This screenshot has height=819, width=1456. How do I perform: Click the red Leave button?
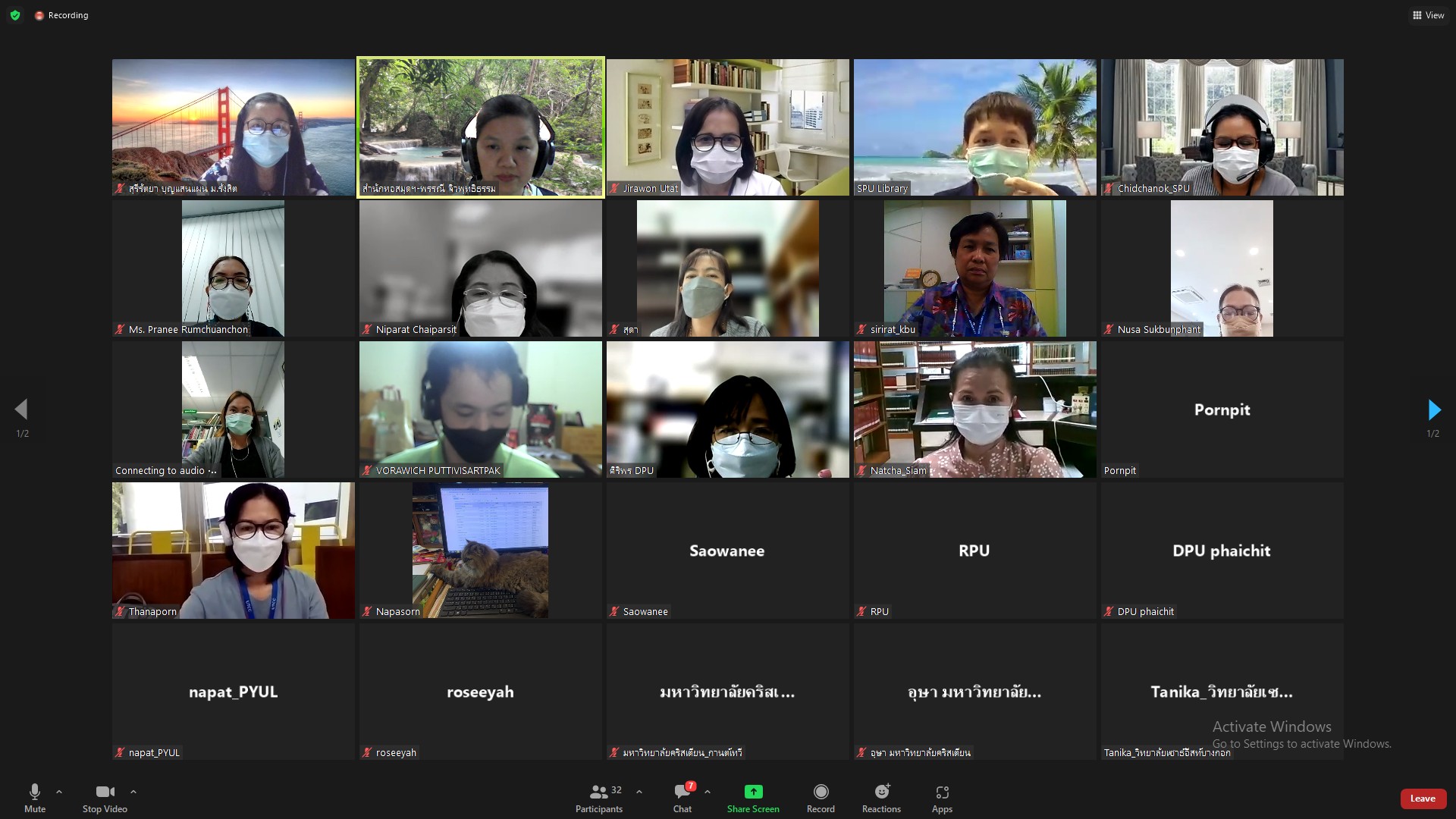coord(1423,799)
